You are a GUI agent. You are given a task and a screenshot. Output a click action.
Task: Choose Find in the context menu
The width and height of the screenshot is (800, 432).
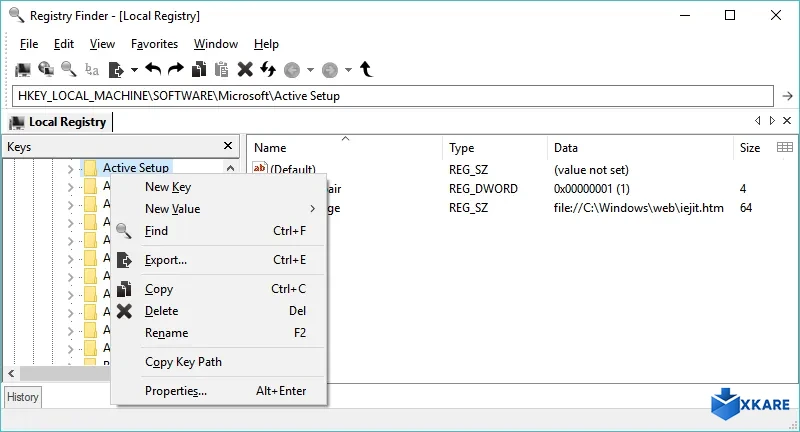click(x=219, y=231)
